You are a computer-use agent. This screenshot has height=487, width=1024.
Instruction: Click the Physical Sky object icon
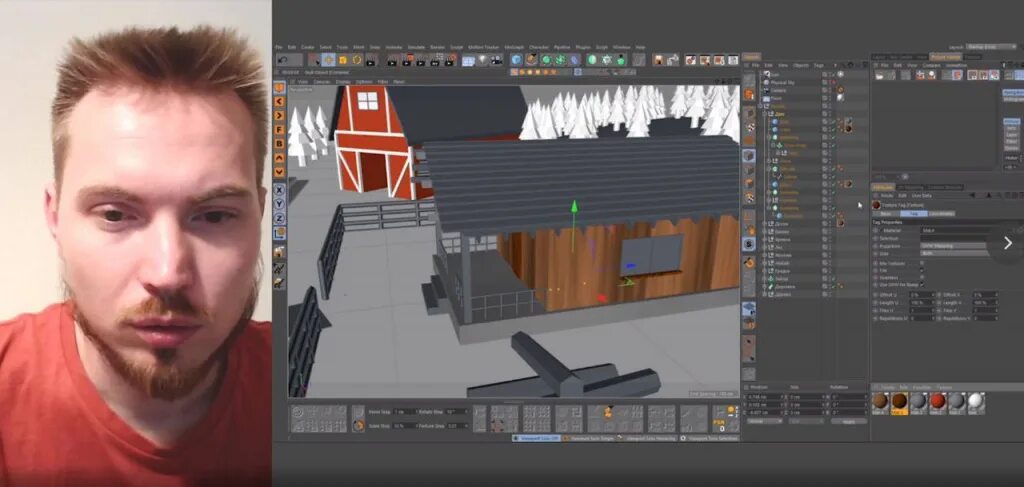(766, 82)
